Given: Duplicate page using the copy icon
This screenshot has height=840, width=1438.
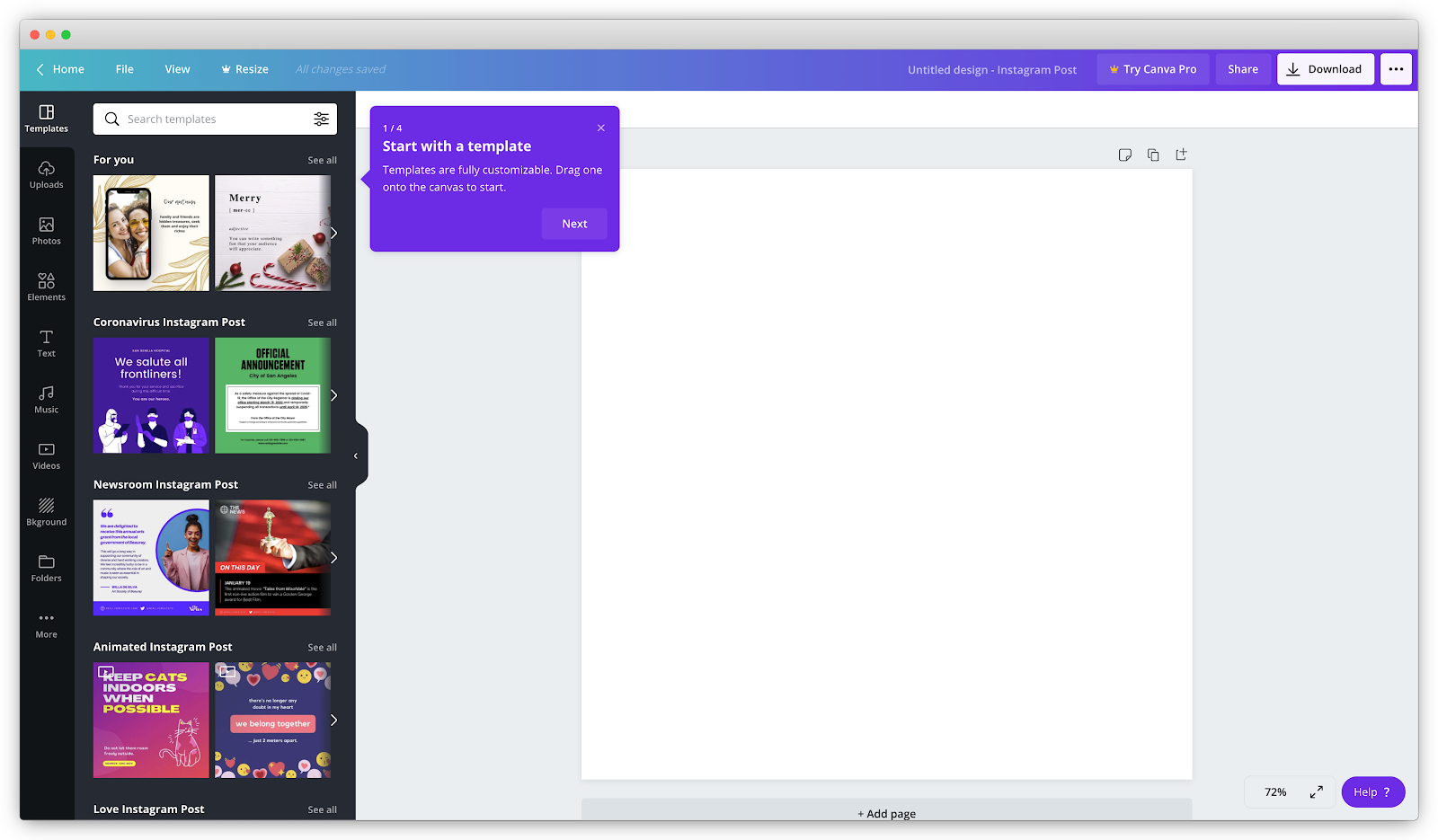Looking at the screenshot, I should point(1153,155).
